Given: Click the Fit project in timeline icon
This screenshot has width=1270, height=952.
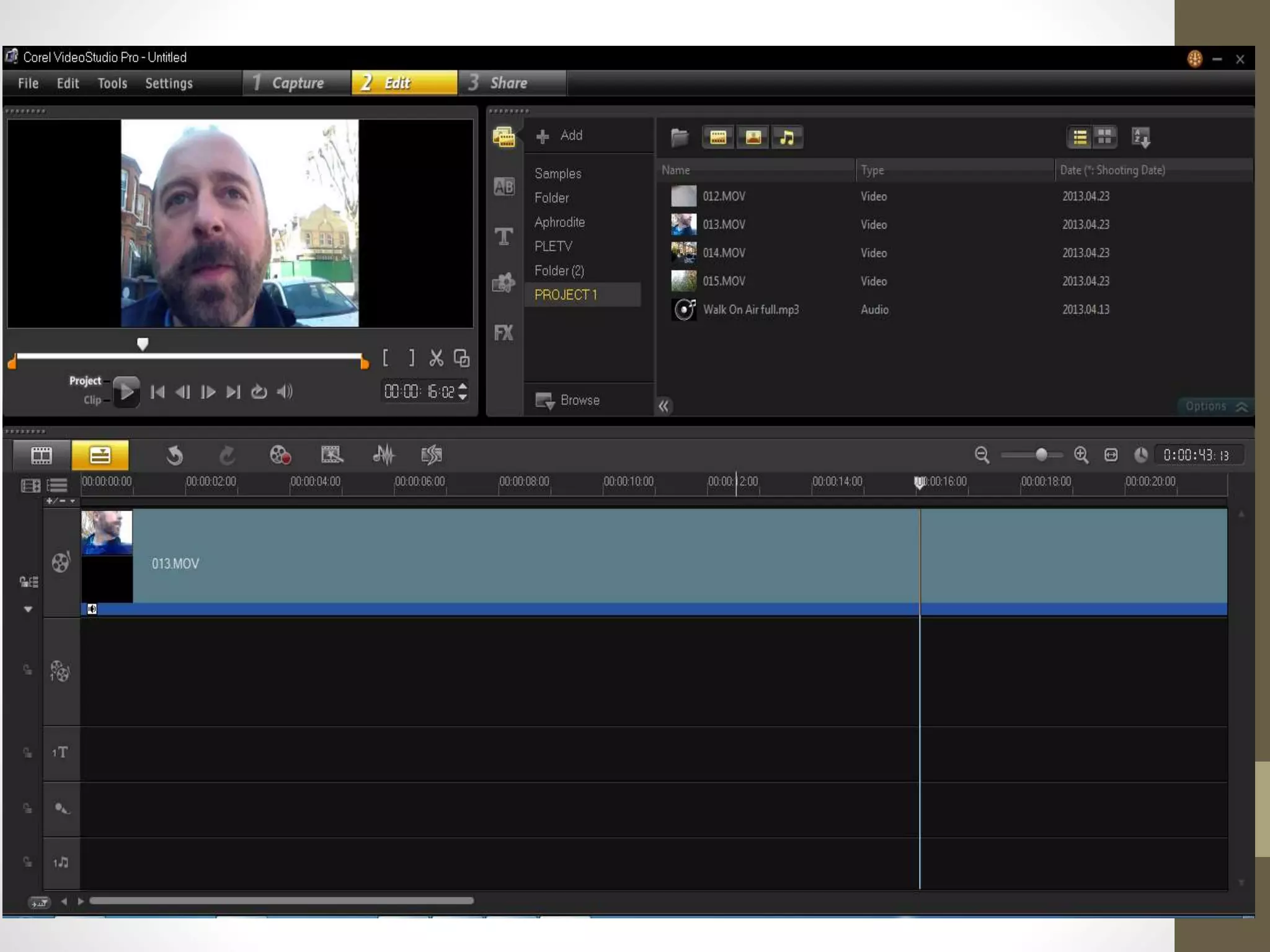Looking at the screenshot, I should 1111,456.
